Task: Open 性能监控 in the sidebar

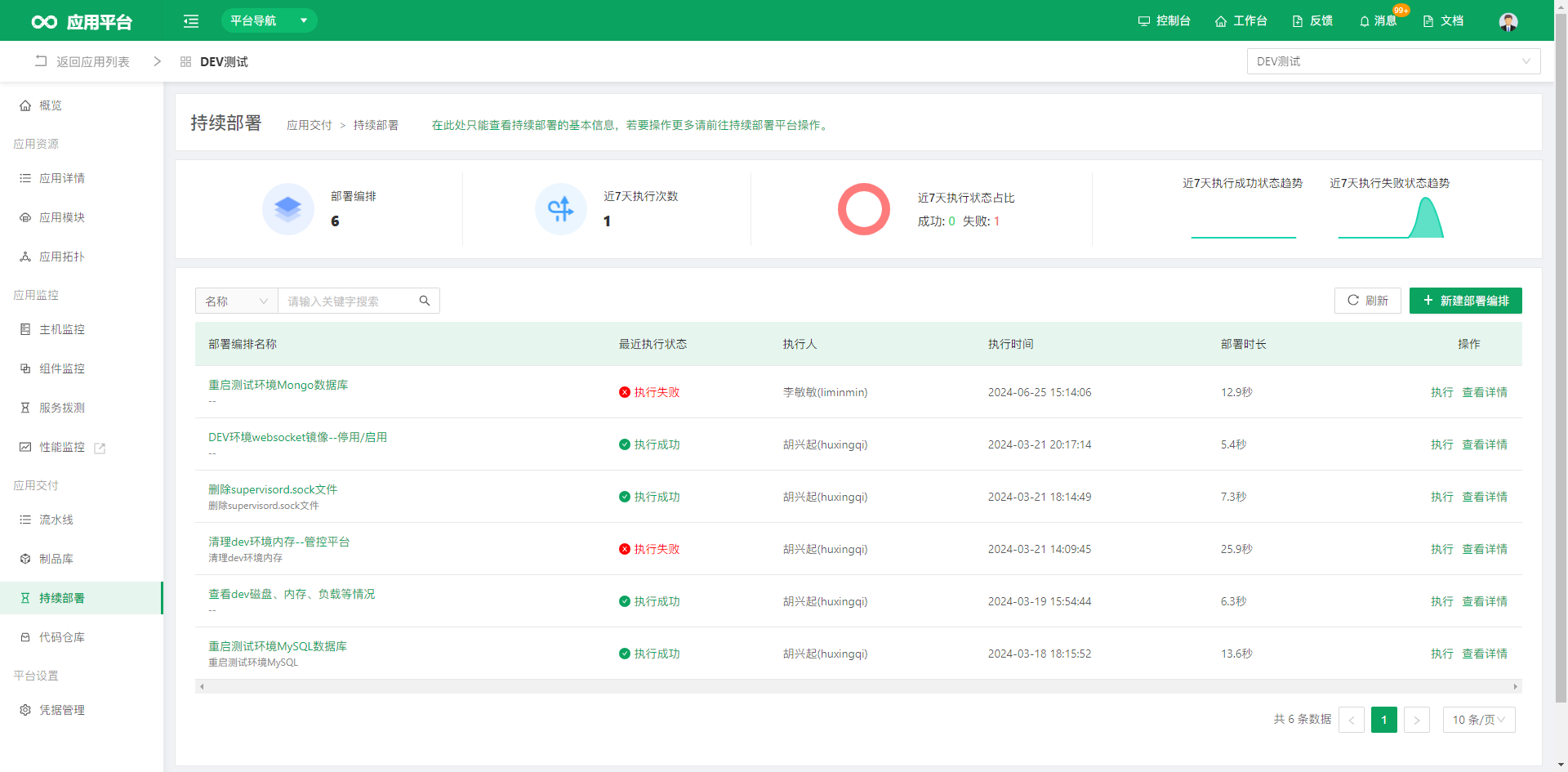Action: pos(62,447)
